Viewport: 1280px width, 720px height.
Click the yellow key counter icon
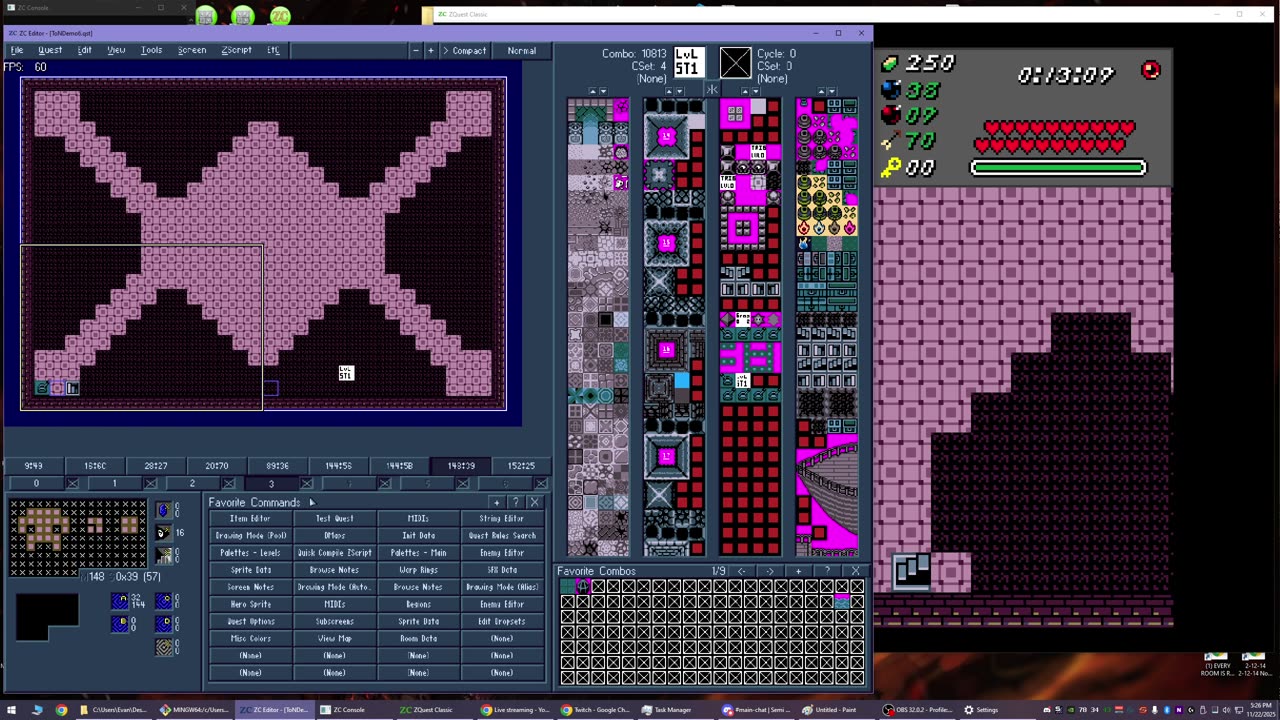pyautogui.click(x=890, y=168)
